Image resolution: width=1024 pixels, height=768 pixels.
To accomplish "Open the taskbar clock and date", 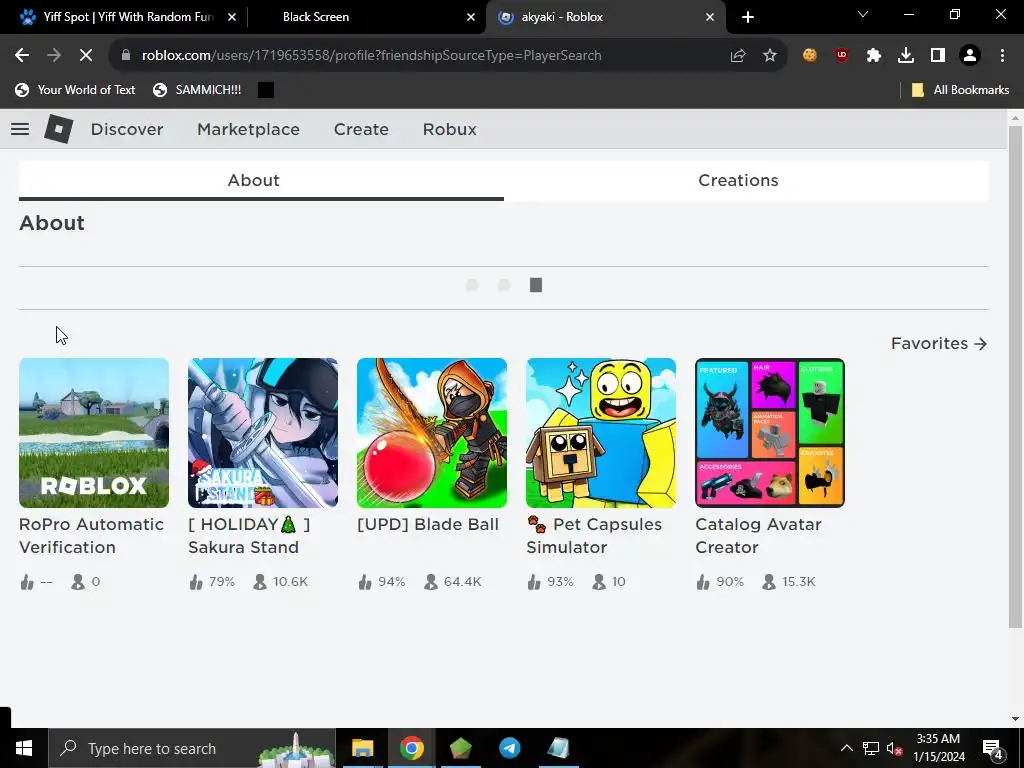I will 938,748.
